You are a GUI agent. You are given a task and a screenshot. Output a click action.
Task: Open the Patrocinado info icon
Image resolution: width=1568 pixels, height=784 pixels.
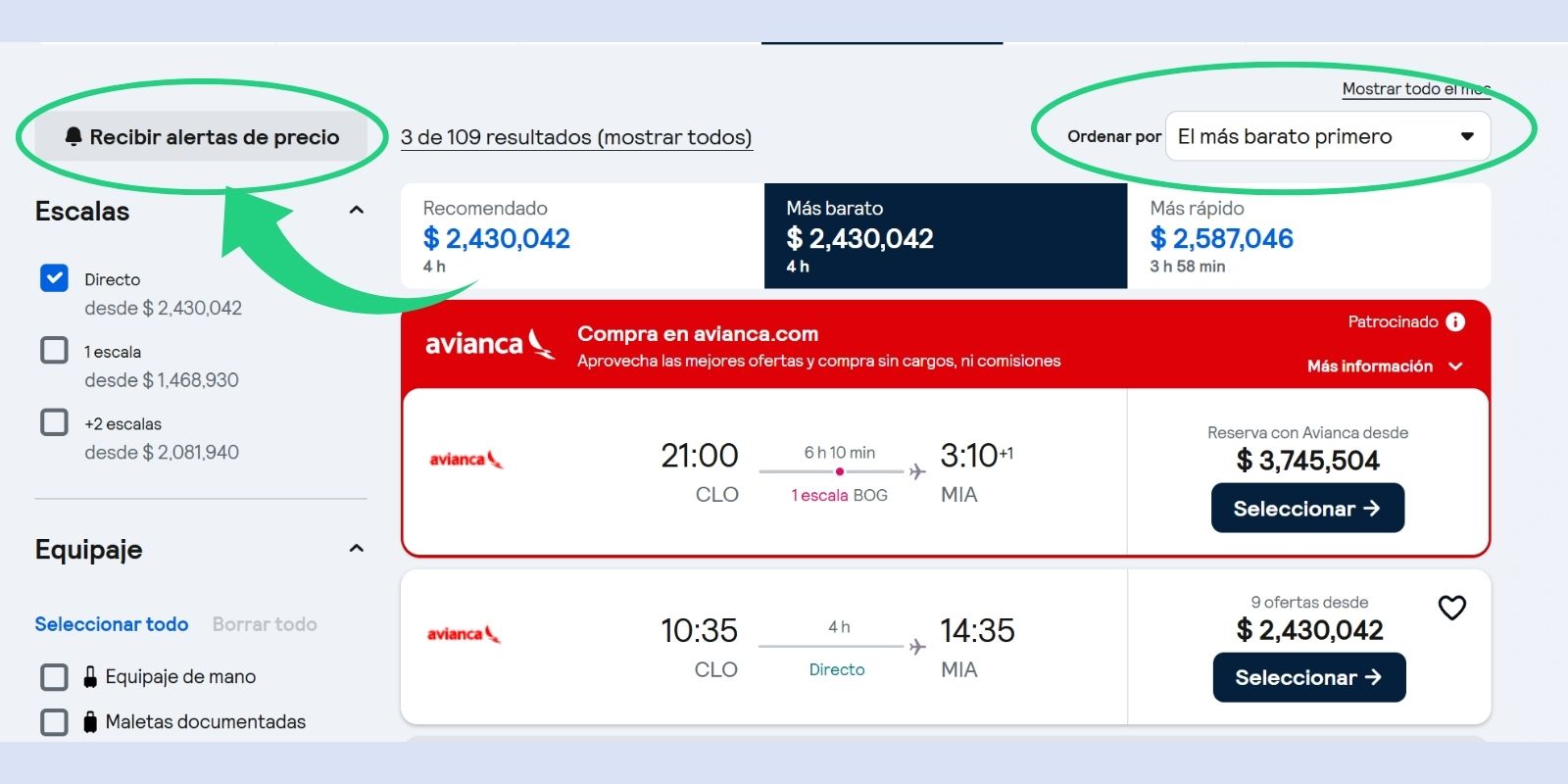click(1455, 321)
